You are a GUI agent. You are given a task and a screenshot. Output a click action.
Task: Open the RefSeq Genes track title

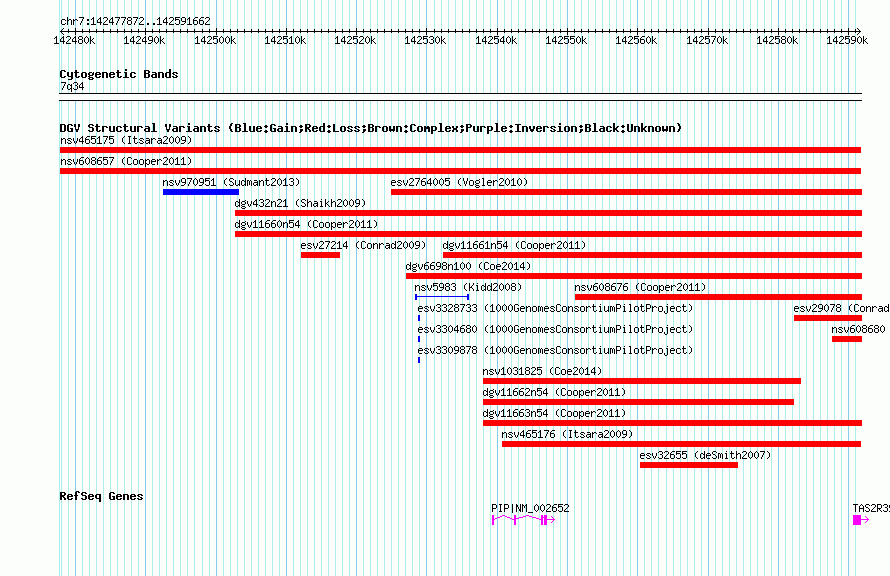pyautogui.click(x=102, y=496)
